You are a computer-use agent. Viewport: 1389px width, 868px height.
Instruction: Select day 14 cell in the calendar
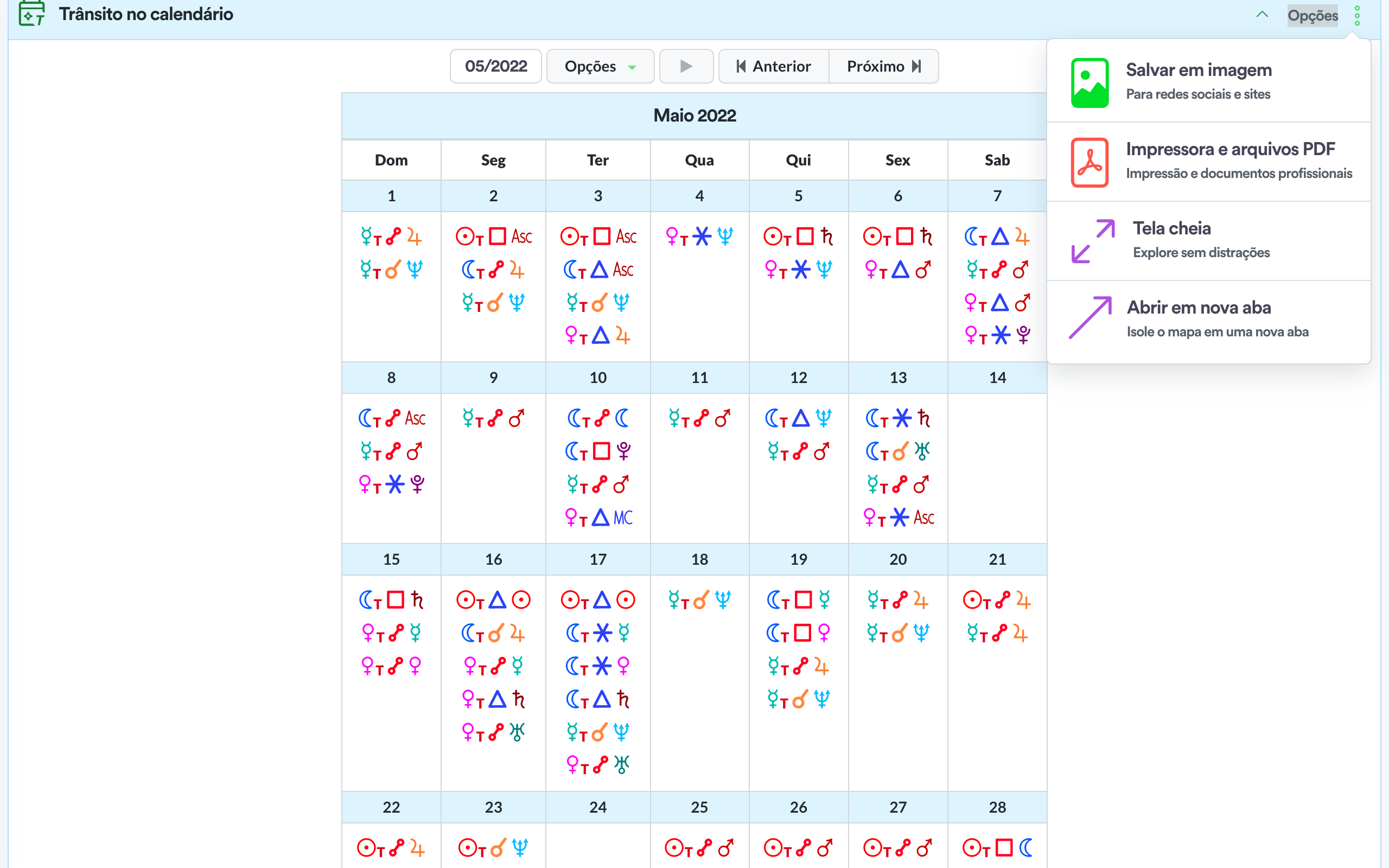click(997, 377)
